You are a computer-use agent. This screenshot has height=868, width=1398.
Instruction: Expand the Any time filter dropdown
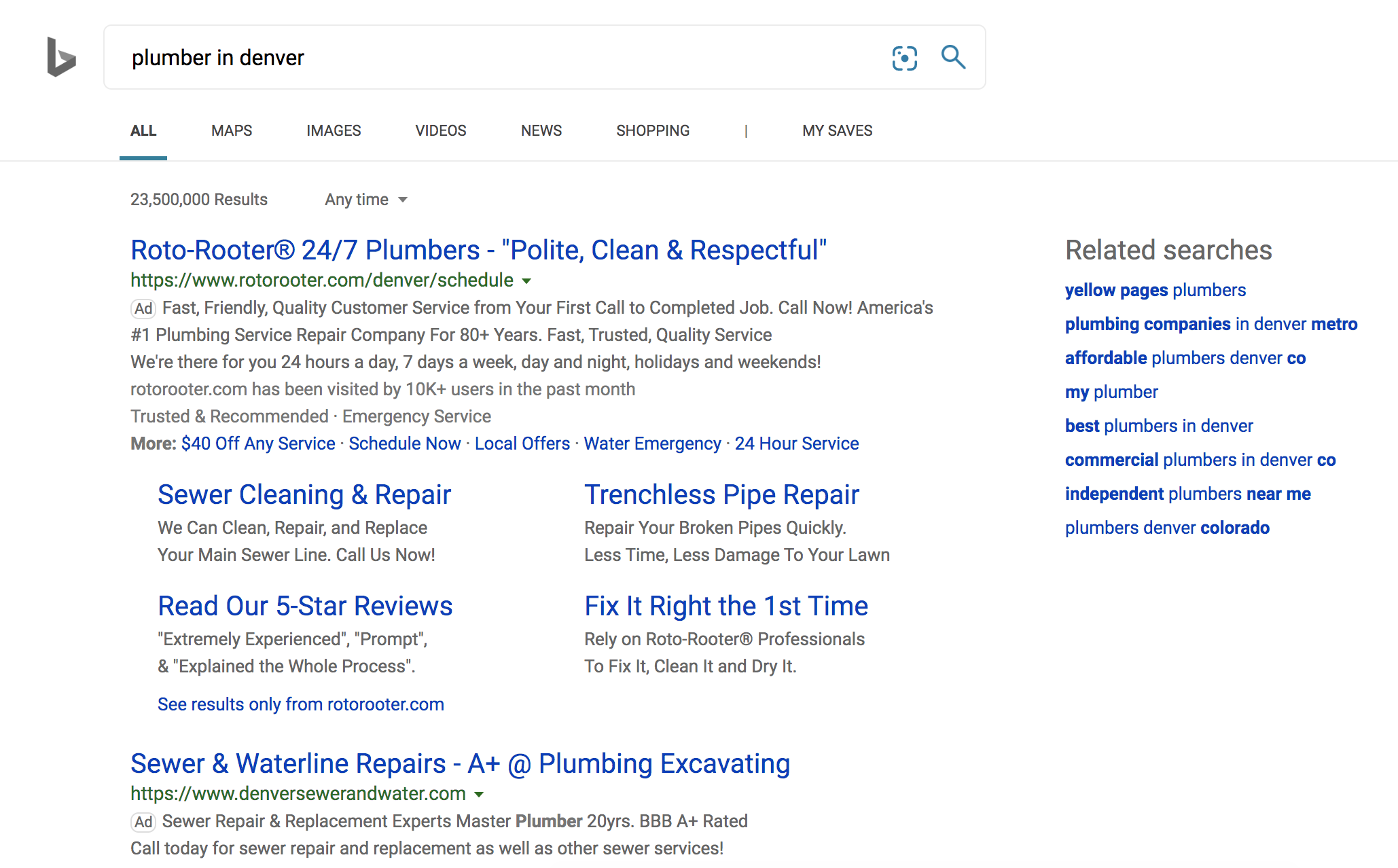pyautogui.click(x=366, y=200)
